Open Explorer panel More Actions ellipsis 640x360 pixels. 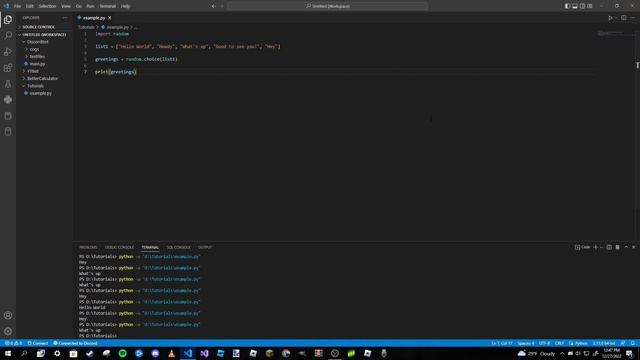pyautogui.click(x=65, y=18)
